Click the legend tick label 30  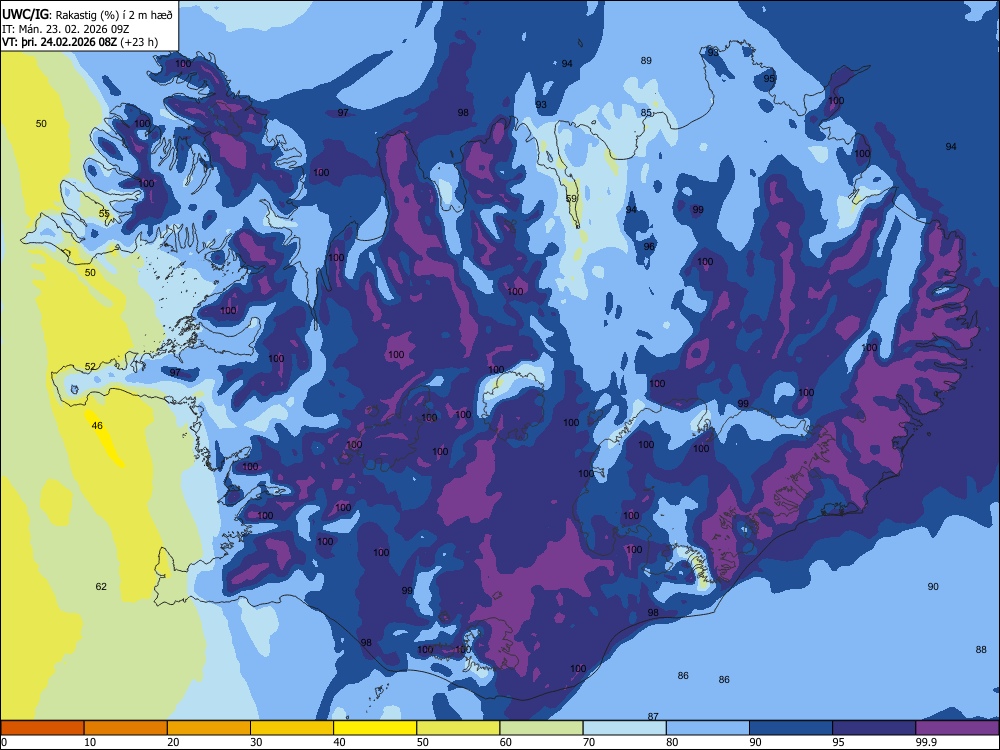pyautogui.click(x=256, y=742)
